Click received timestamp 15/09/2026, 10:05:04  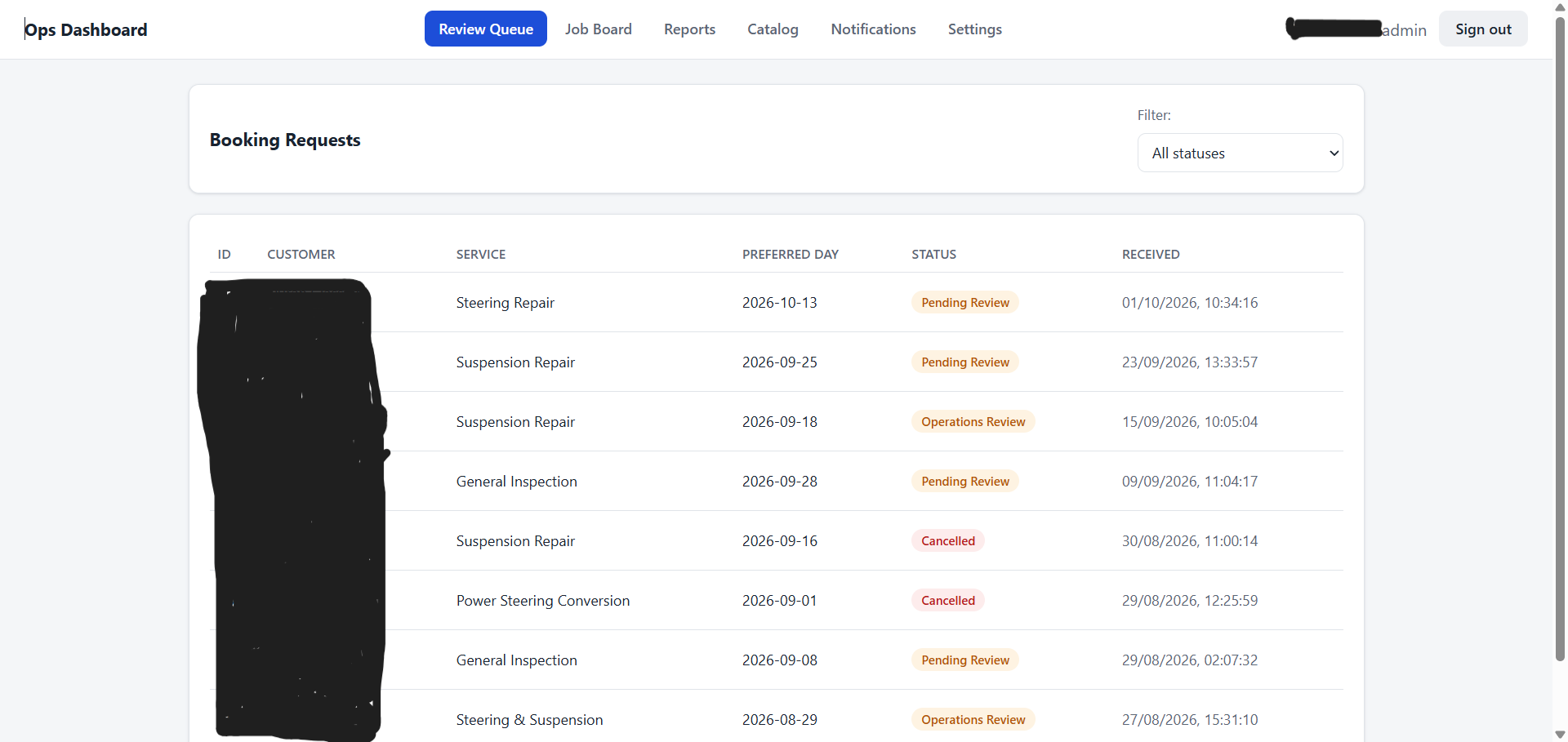(1190, 422)
